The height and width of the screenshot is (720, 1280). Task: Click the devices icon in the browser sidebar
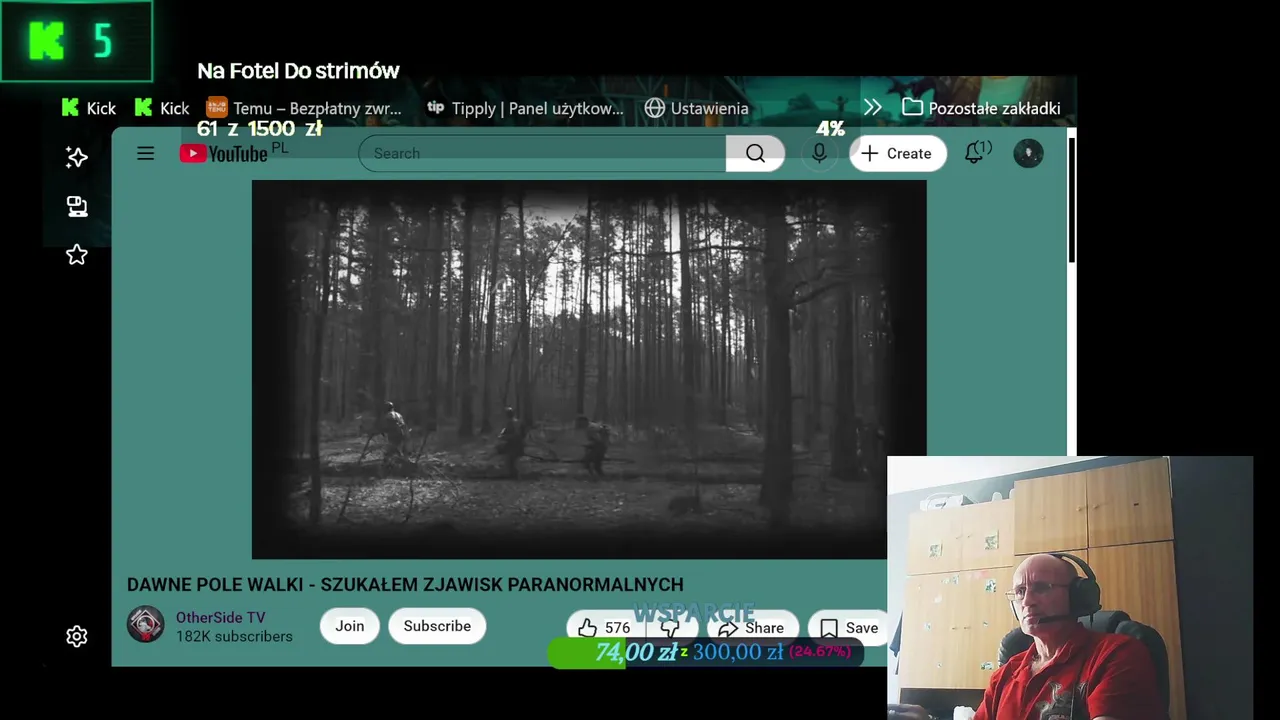(x=76, y=206)
